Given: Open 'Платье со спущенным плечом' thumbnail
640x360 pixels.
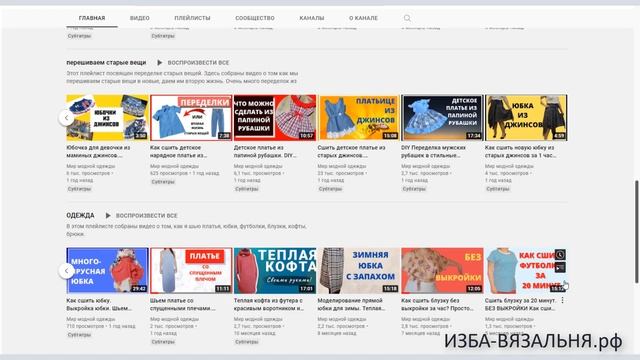Looking at the screenshot, I should (191, 270).
